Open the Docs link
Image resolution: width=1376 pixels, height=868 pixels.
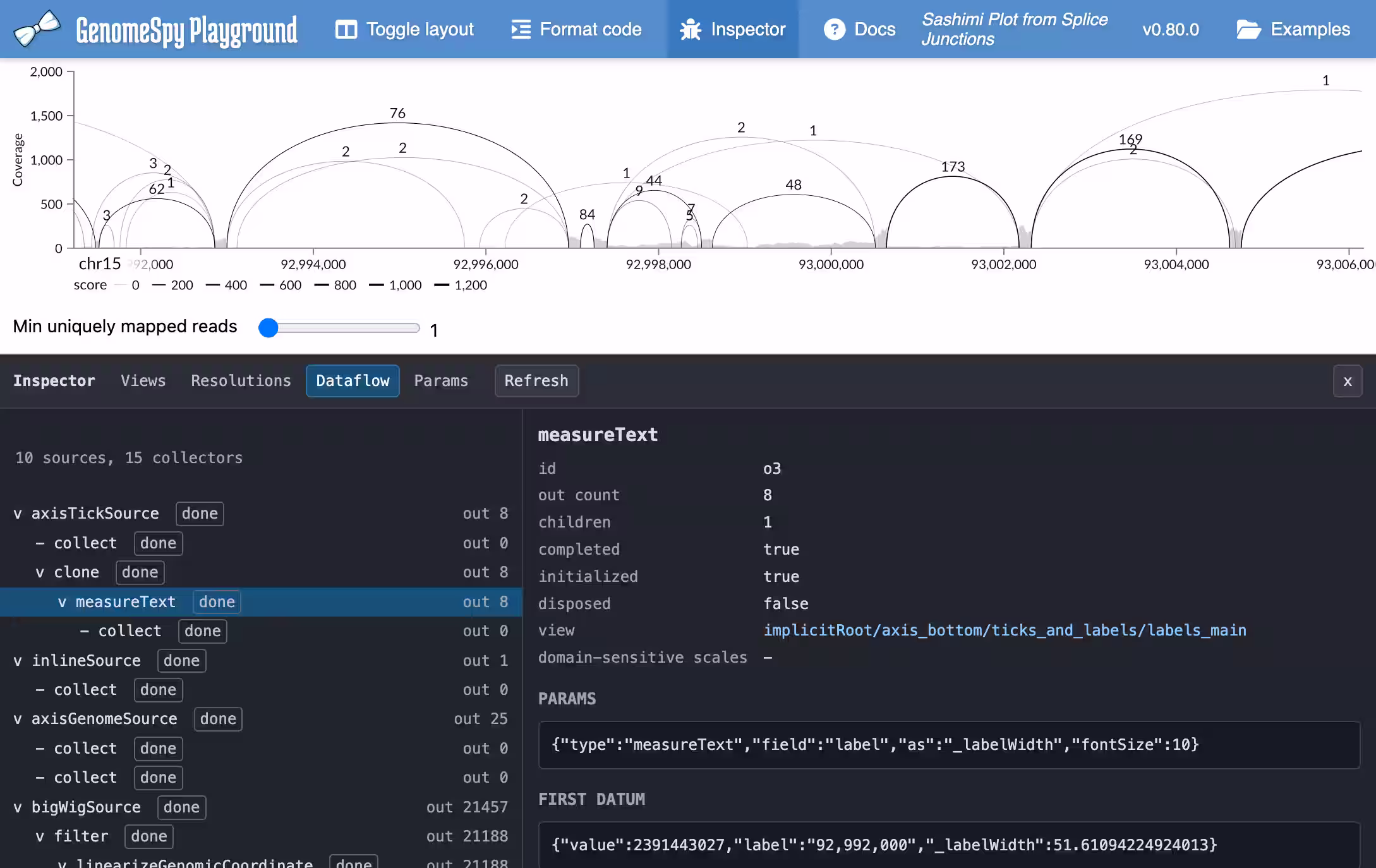(x=859, y=30)
